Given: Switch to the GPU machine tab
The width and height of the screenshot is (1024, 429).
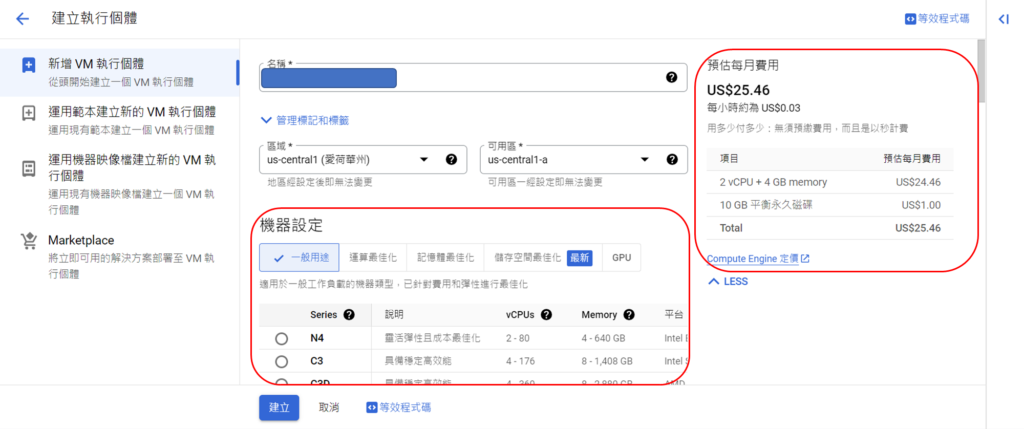Looking at the screenshot, I should 621,258.
